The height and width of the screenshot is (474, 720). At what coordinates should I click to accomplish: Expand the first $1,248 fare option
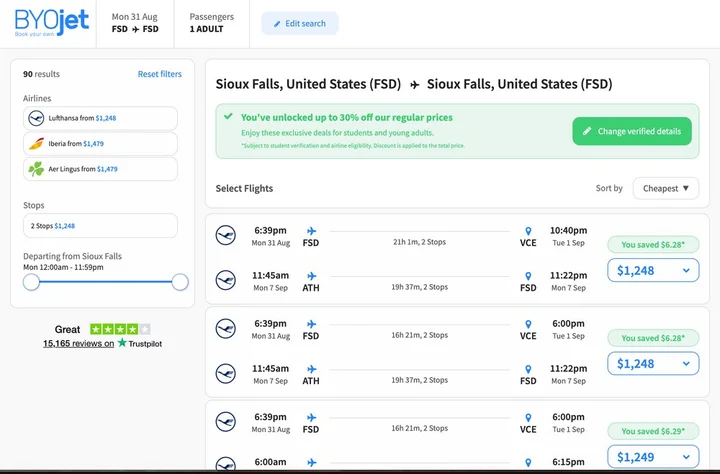pos(653,271)
